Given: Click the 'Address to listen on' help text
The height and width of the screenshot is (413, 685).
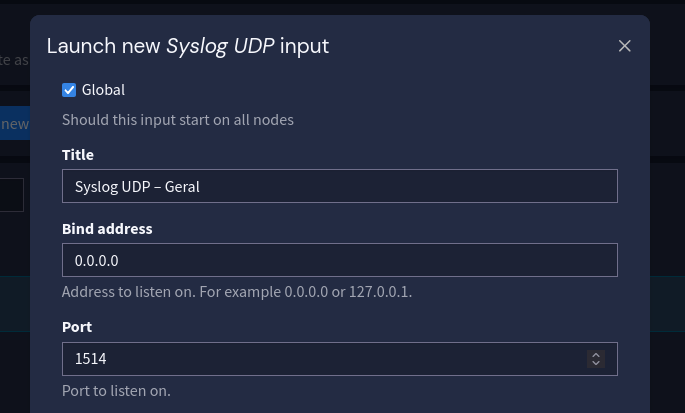Looking at the screenshot, I should [237, 292].
